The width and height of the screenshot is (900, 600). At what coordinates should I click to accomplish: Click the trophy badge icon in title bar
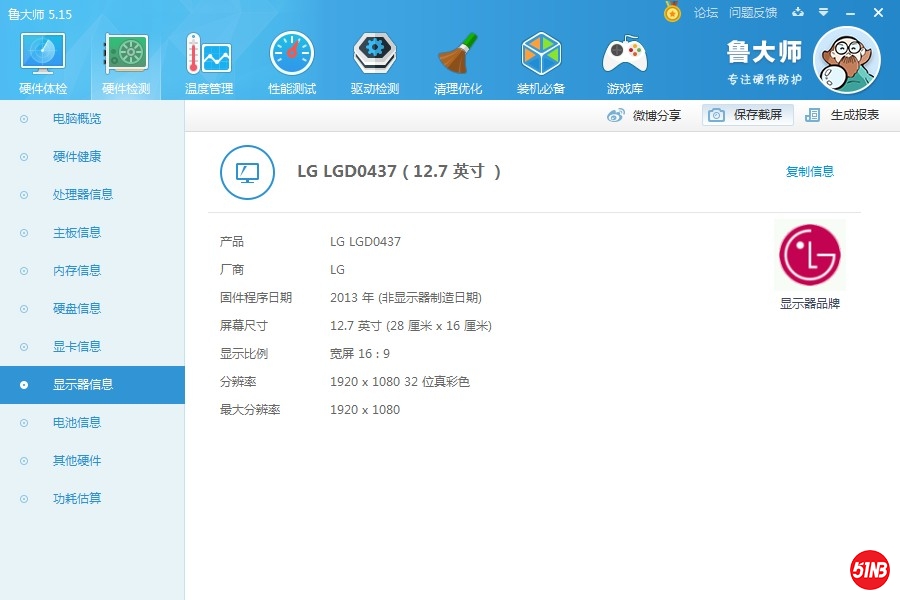[x=670, y=13]
